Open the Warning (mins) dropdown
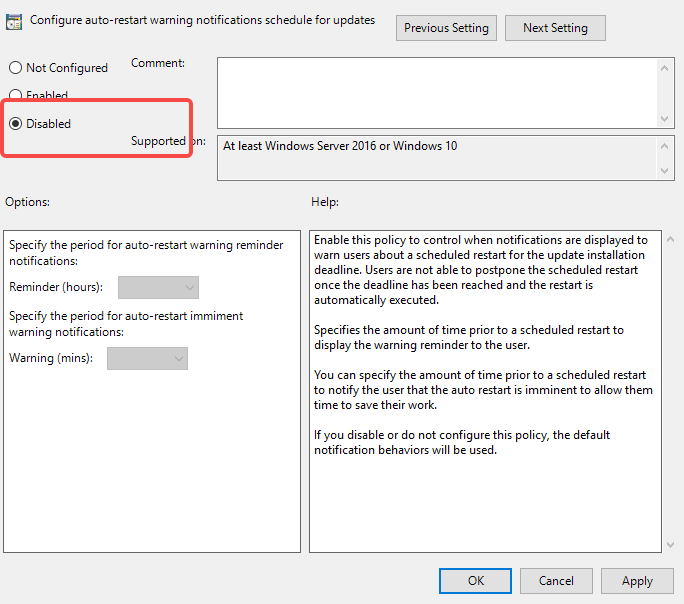Image resolution: width=684 pixels, height=604 pixels. point(147,358)
